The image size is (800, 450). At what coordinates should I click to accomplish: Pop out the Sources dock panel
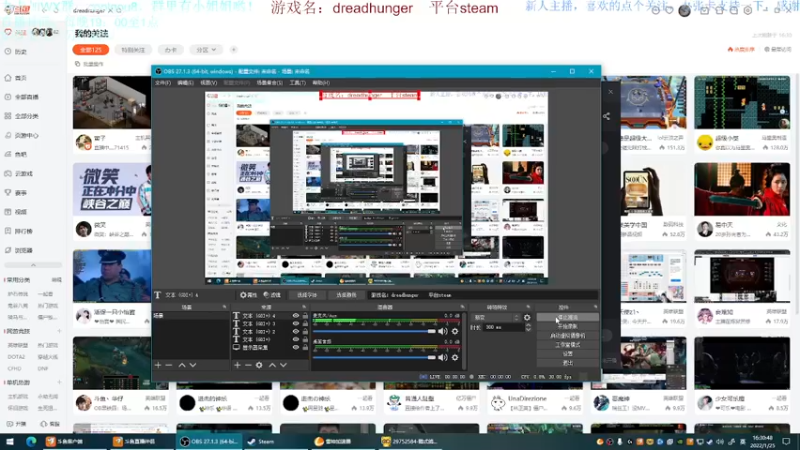point(304,307)
